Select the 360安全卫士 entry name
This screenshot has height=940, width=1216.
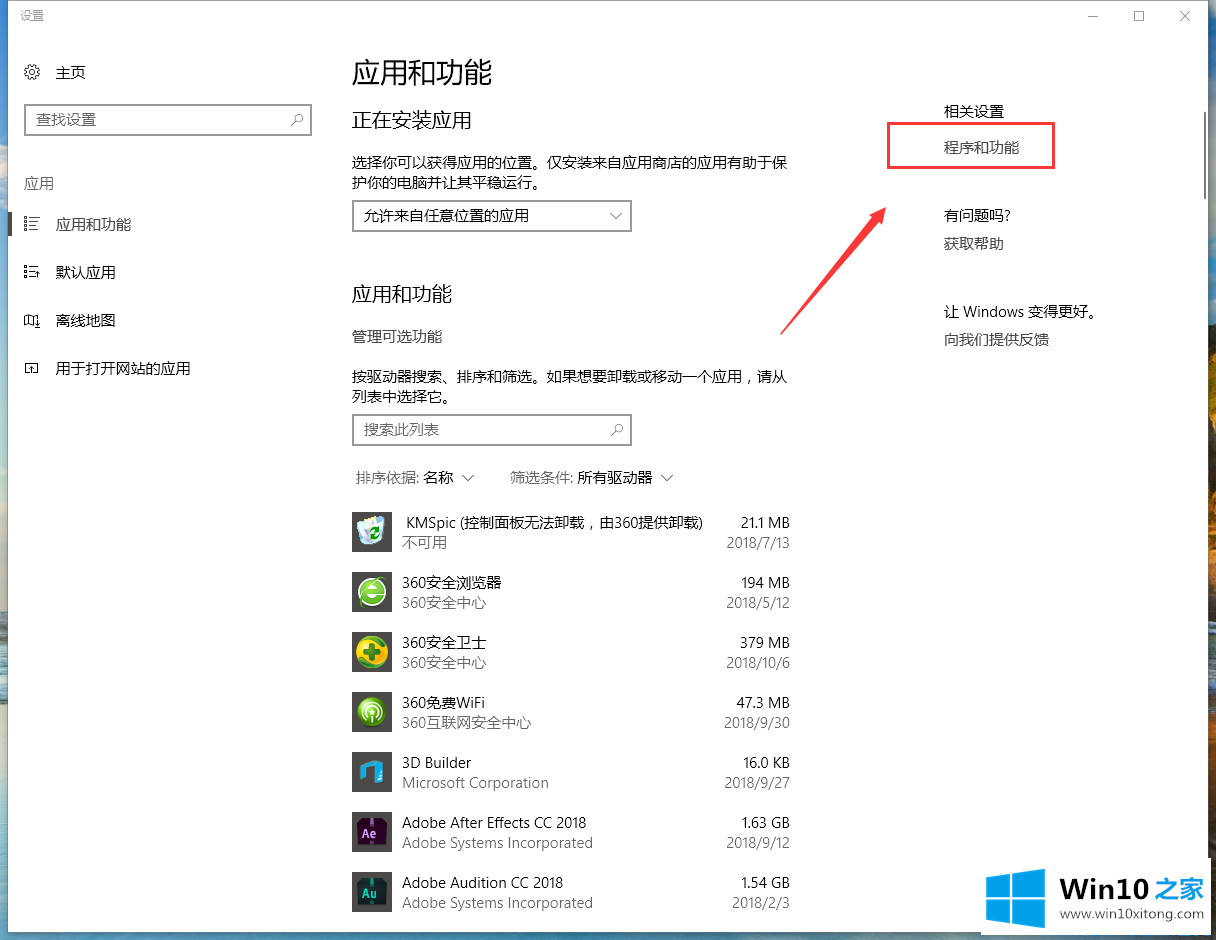coord(444,642)
